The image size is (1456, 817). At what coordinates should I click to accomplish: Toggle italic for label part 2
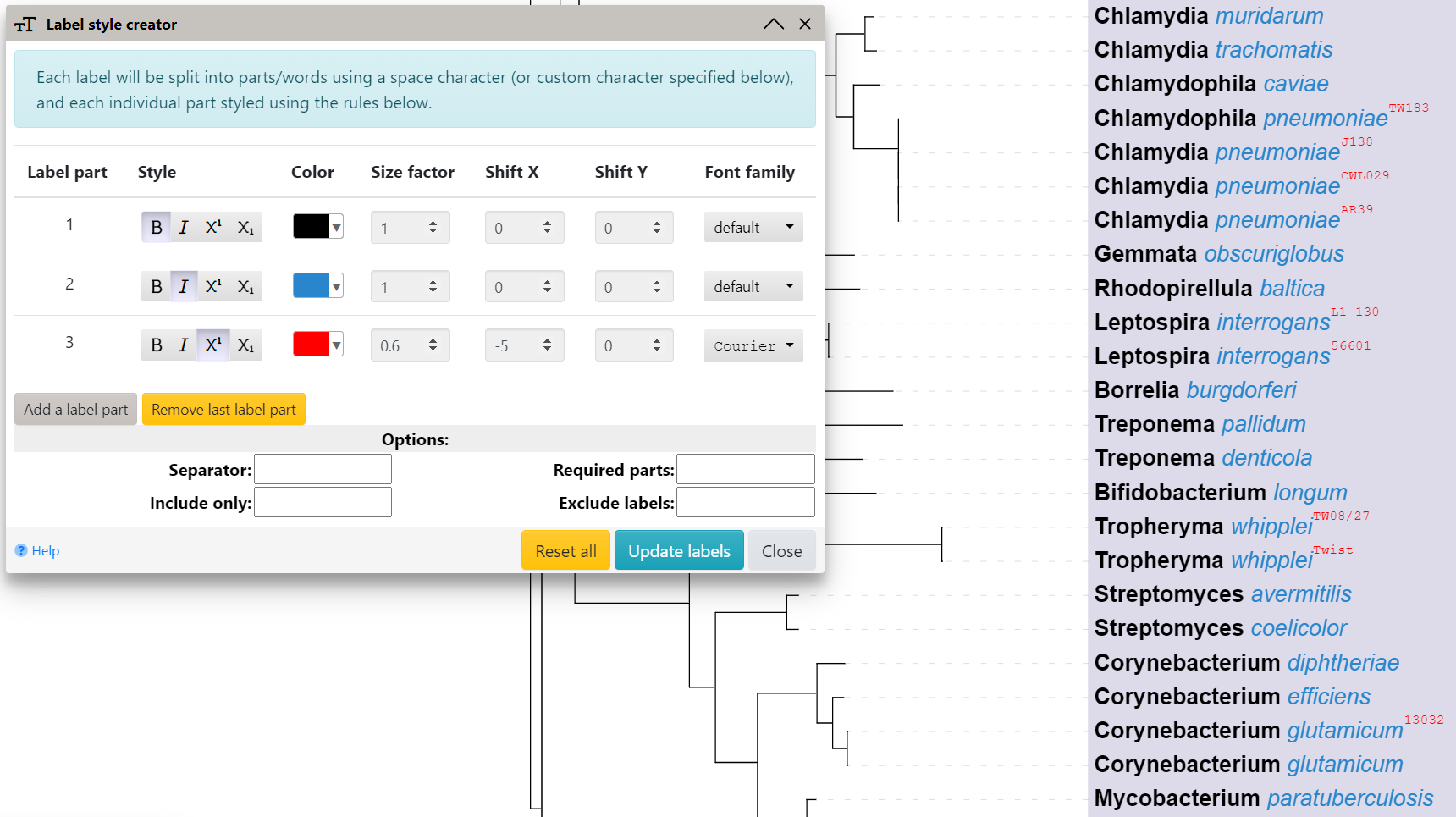184,287
